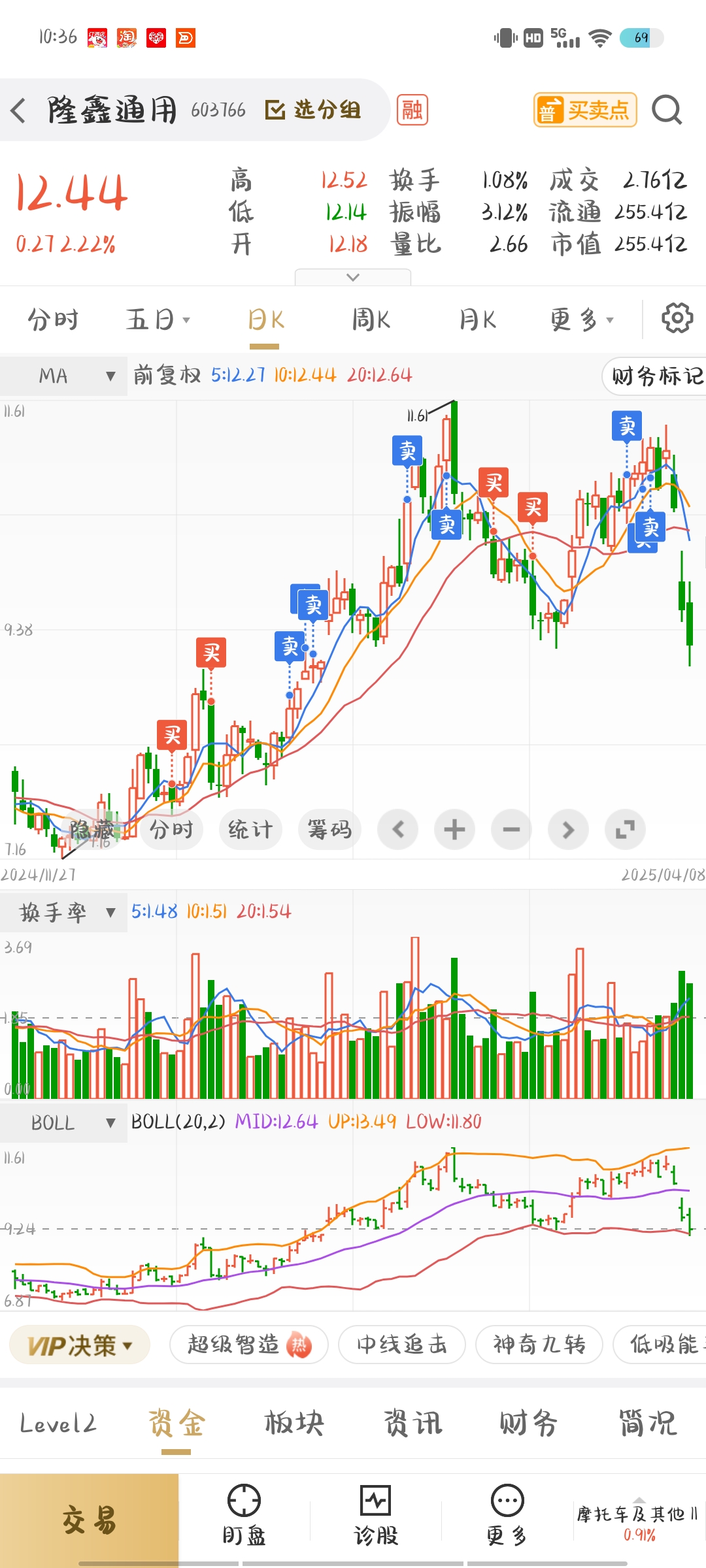Tap the red 融 margin badge
Screen dimensions: 706x1568
tap(412, 110)
